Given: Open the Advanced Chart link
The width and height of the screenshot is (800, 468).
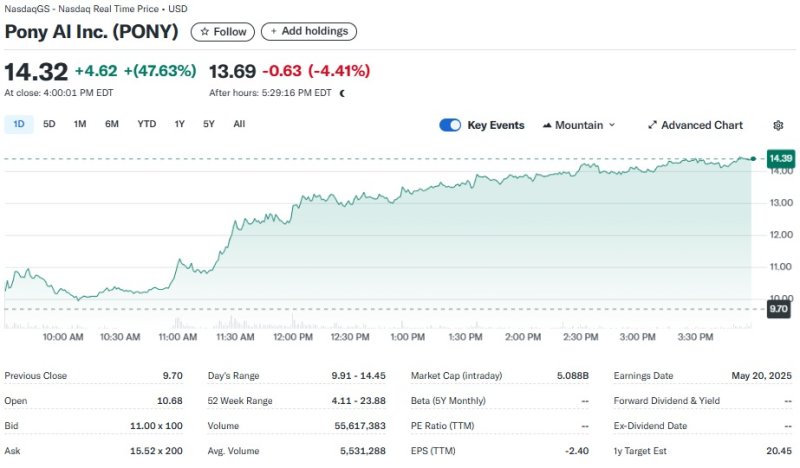Looking at the screenshot, I should click(x=695, y=125).
